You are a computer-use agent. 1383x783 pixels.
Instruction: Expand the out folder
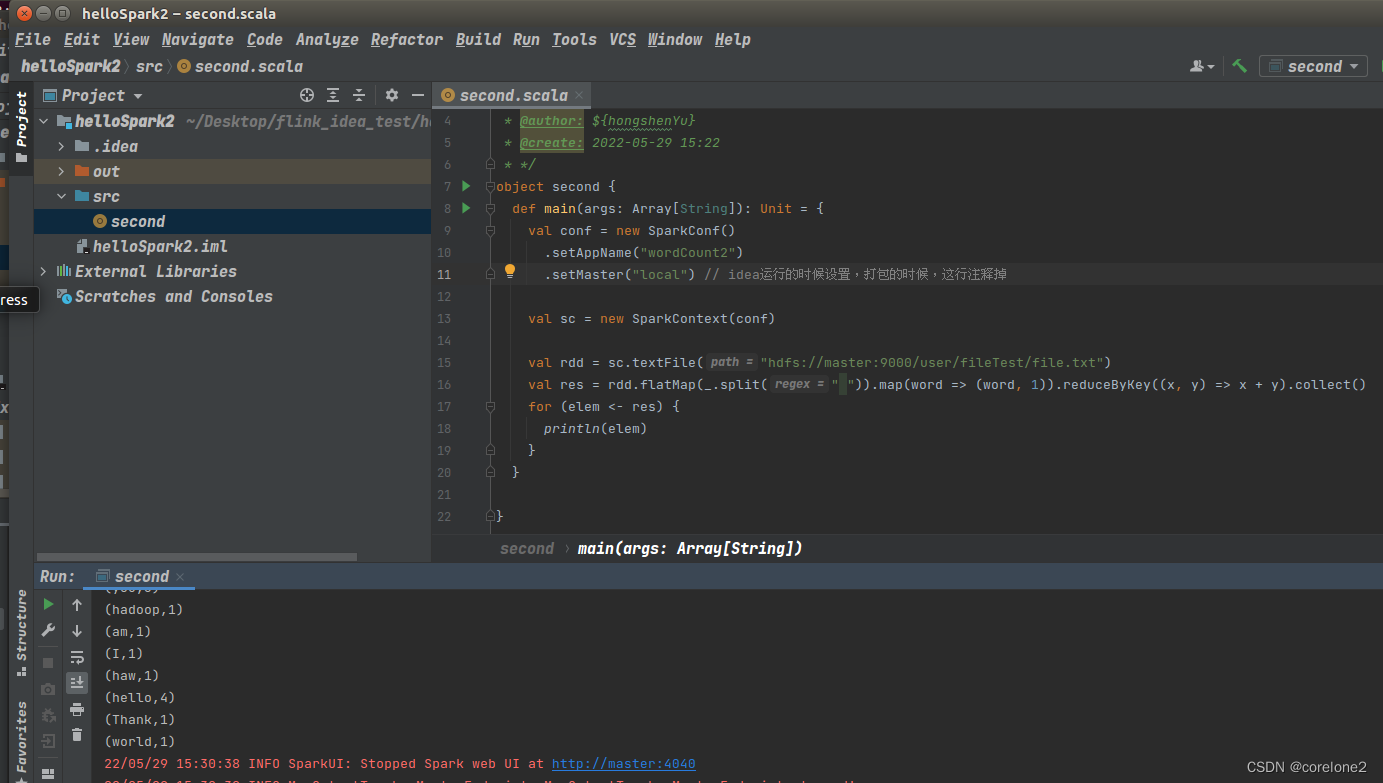coord(61,171)
